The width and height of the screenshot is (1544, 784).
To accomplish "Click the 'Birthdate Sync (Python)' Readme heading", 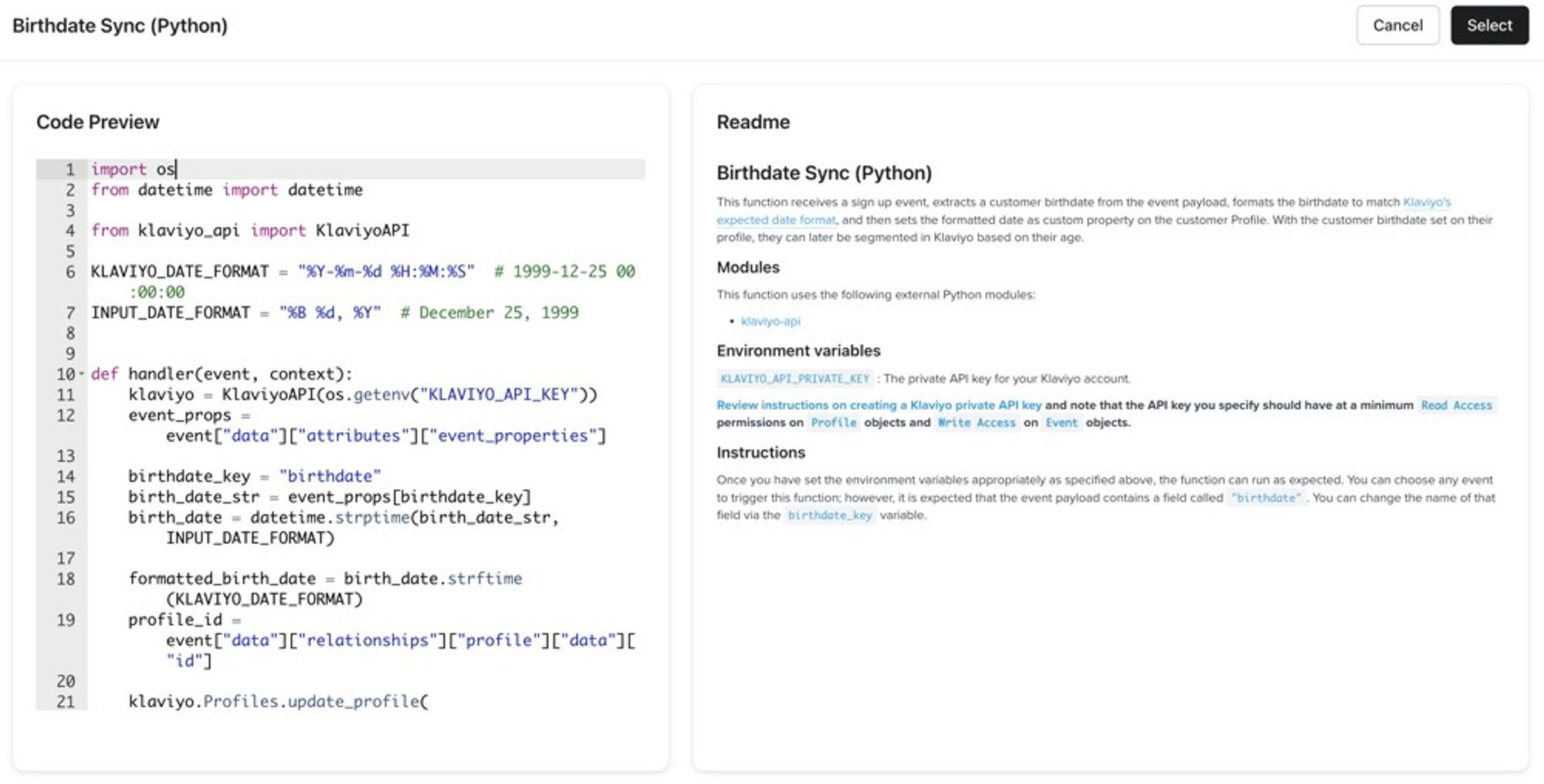I will (x=824, y=173).
